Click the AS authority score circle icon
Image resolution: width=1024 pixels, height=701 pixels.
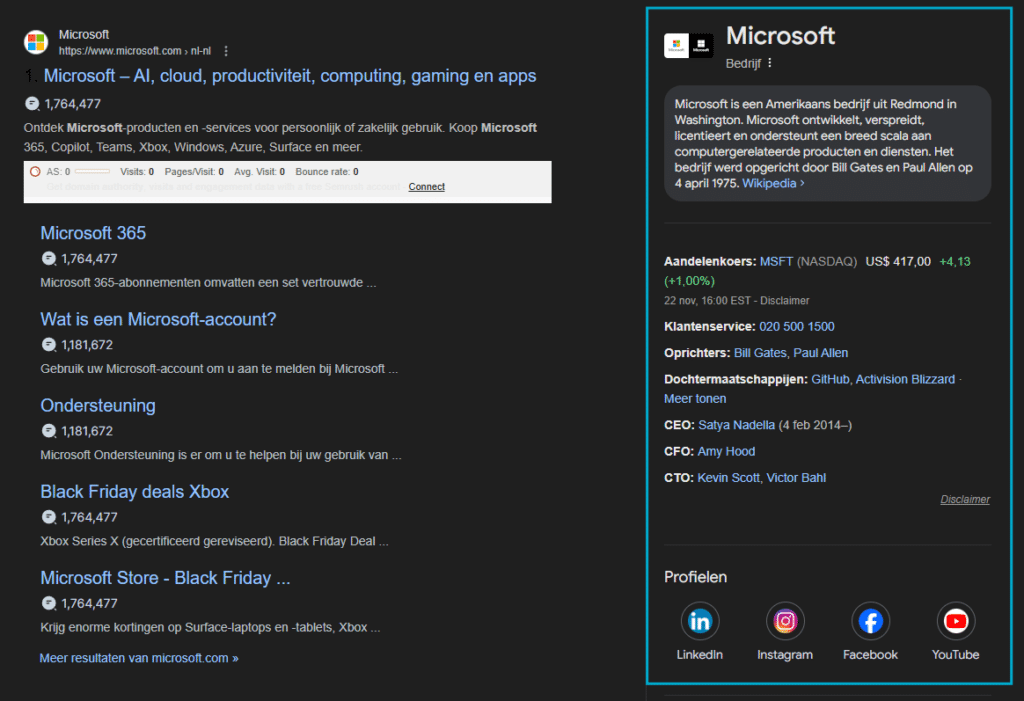coord(35,172)
